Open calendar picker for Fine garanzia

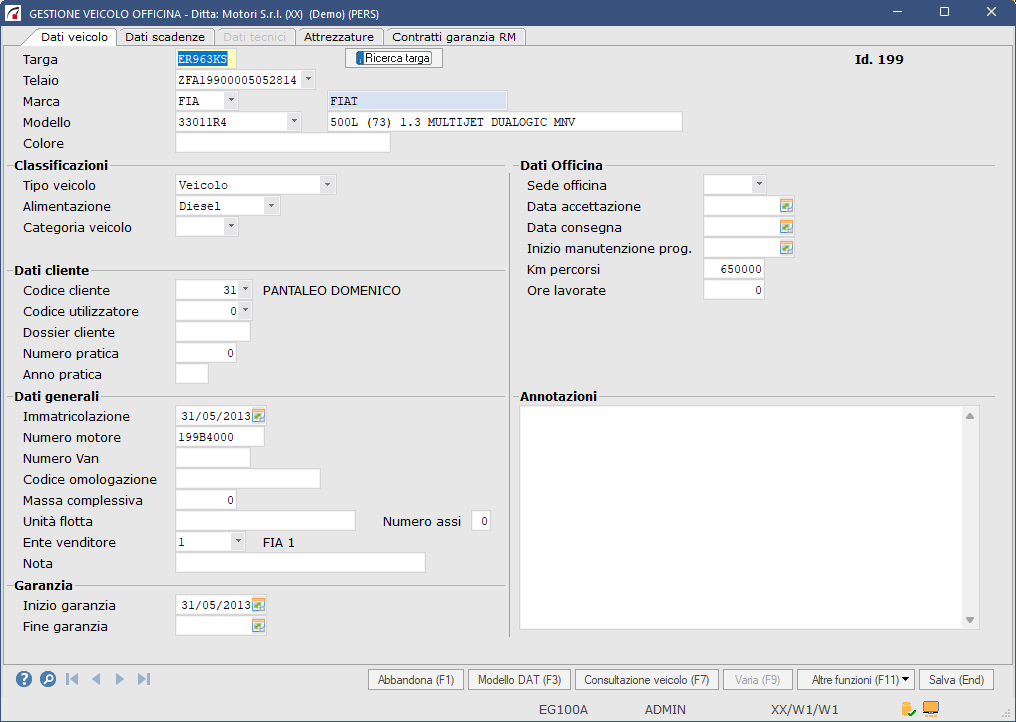tap(258, 626)
